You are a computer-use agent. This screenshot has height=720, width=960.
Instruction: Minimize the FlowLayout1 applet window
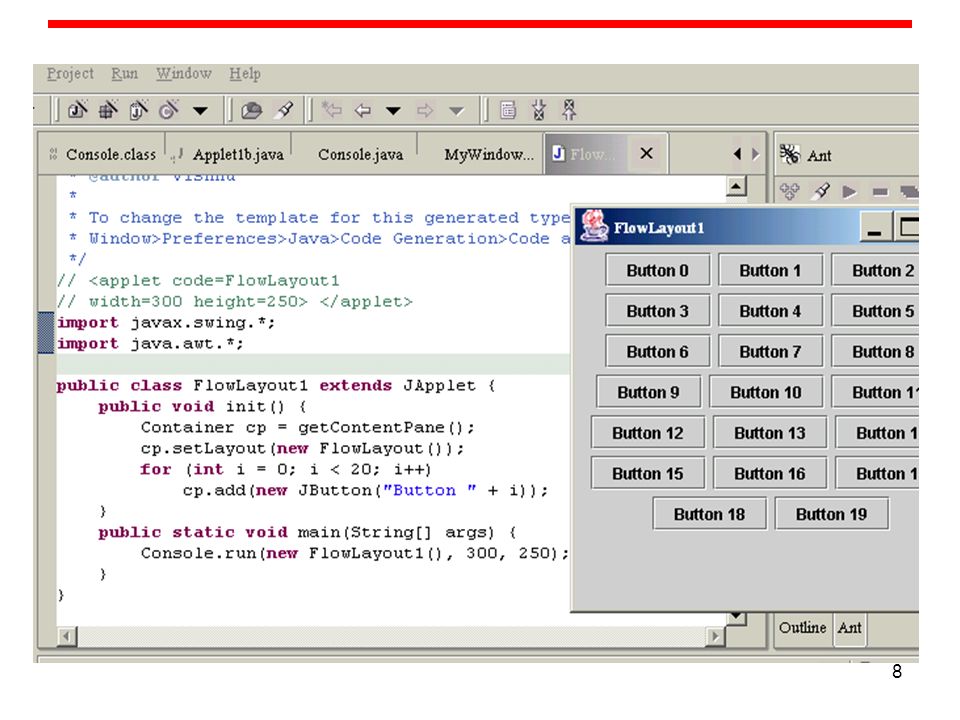point(875,227)
